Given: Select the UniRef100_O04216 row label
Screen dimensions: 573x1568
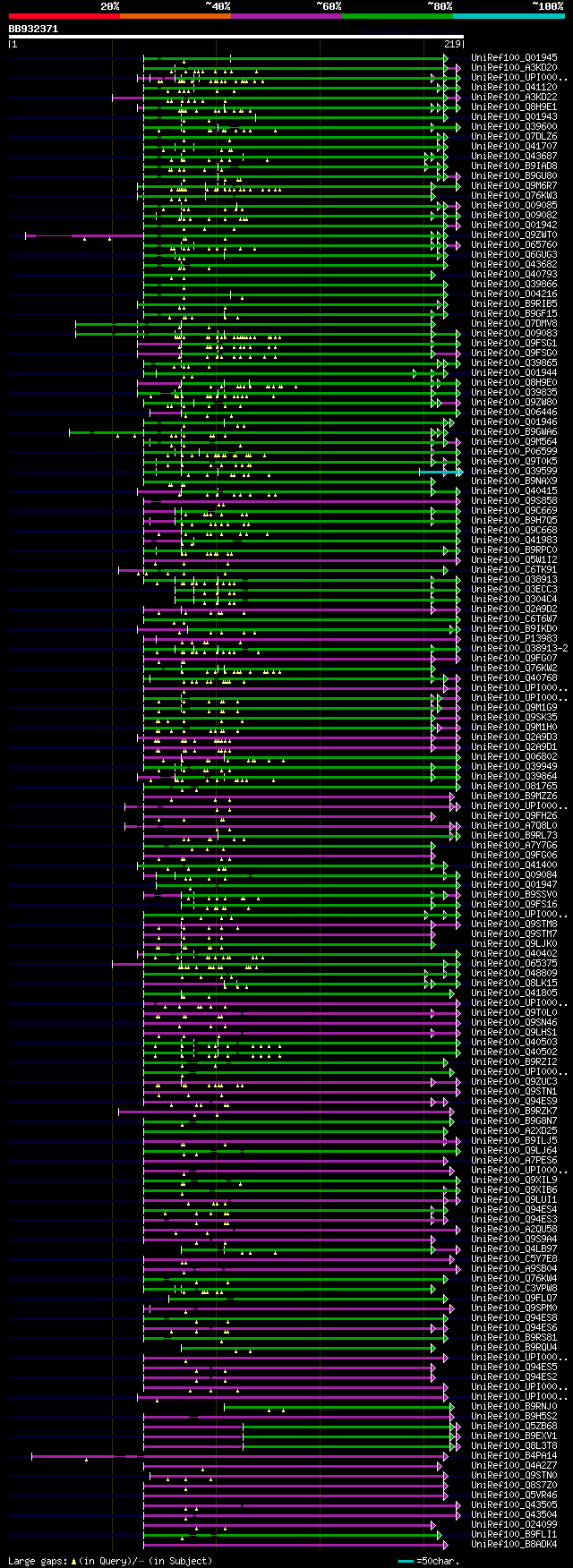Looking at the screenshot, I should click(x=514, y=294).
